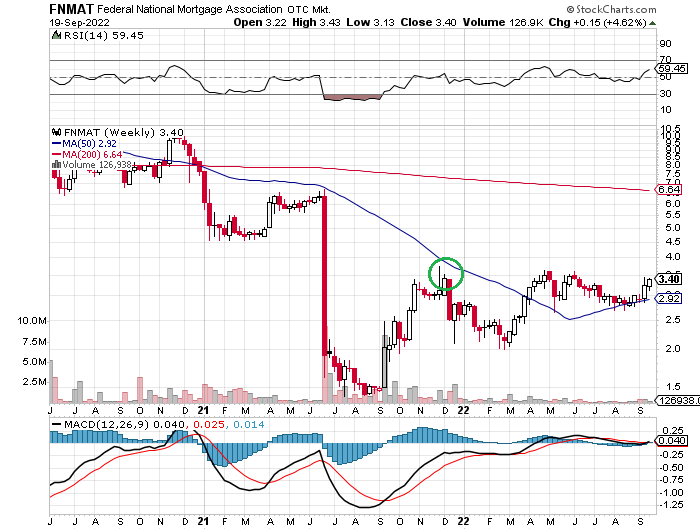Click the 1.5 price axis label

click(672, 387)
